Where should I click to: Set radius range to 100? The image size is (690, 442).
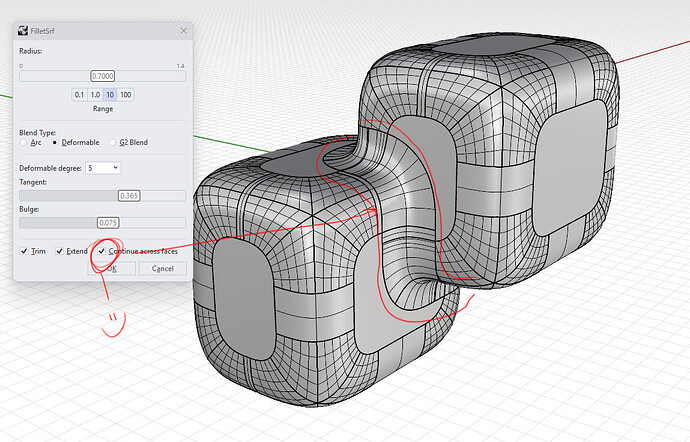tap(126, 95)
